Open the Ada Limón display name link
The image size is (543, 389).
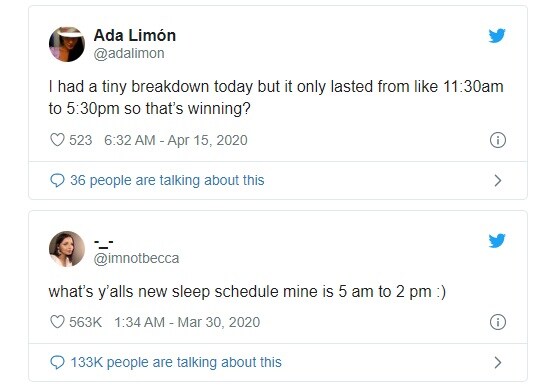(x=135, y=35)
